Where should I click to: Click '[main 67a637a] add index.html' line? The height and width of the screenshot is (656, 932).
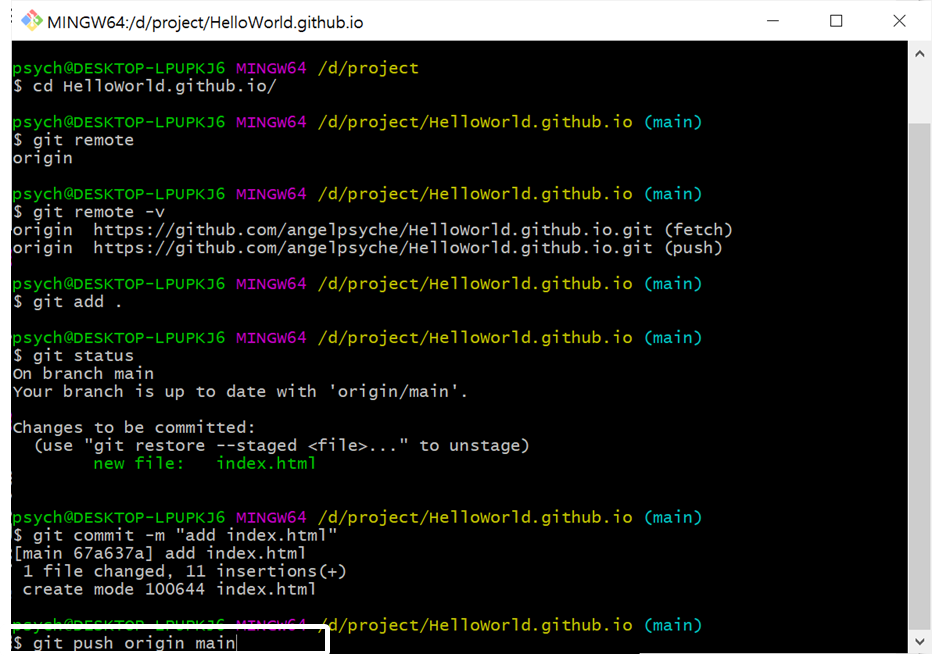pyautogui.click(x=159, y=553)
